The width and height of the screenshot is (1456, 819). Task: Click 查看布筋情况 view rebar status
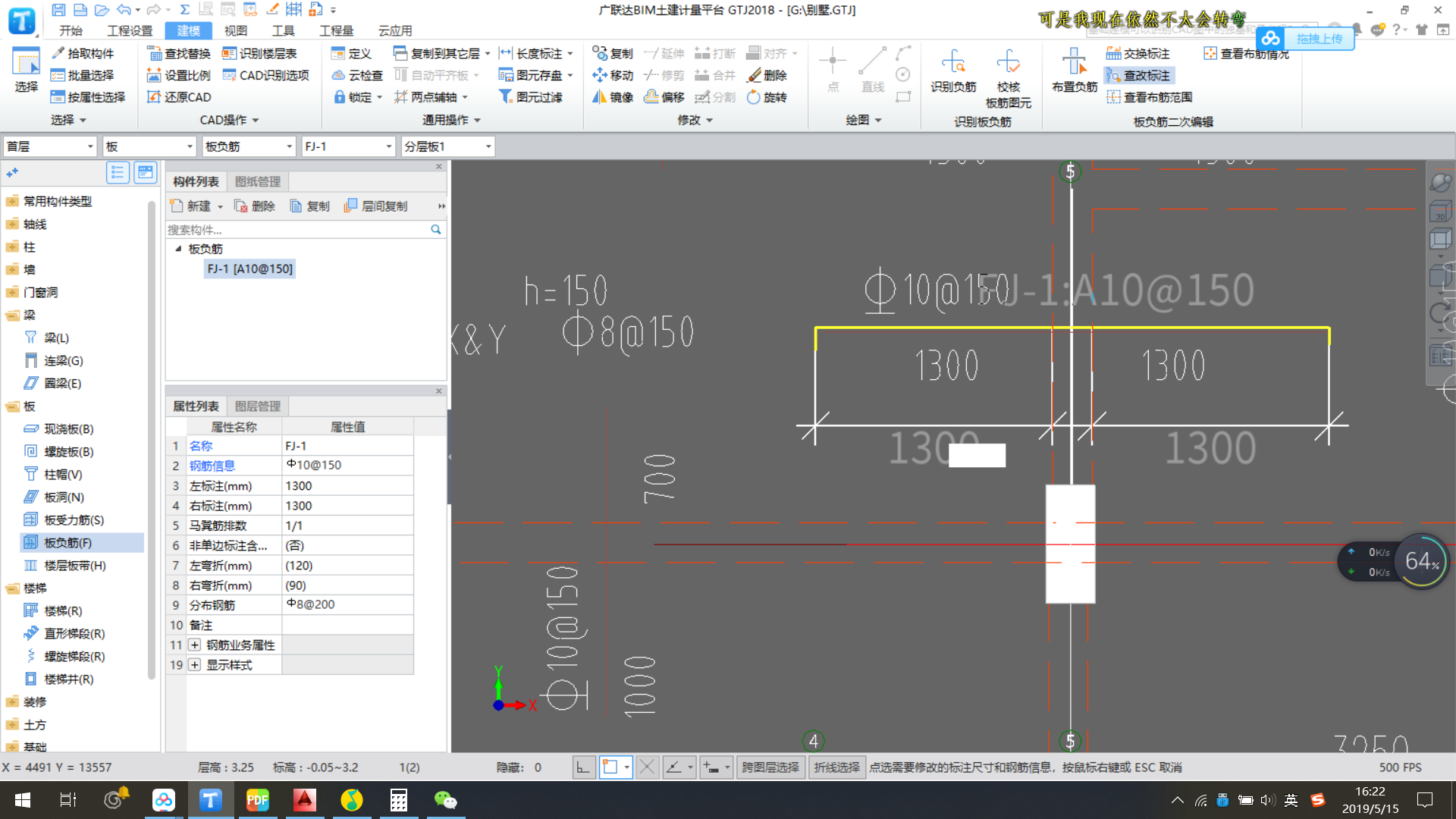(x=1246, y=53)
